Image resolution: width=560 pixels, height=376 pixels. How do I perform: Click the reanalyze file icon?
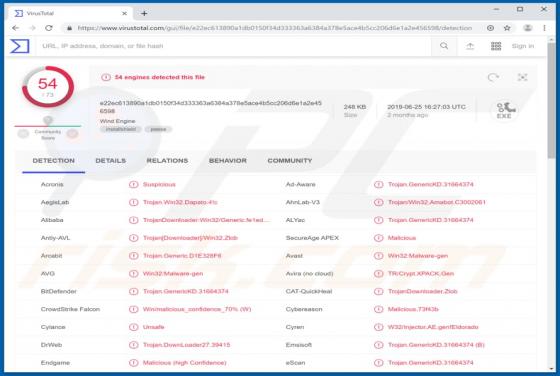[493, 77]
